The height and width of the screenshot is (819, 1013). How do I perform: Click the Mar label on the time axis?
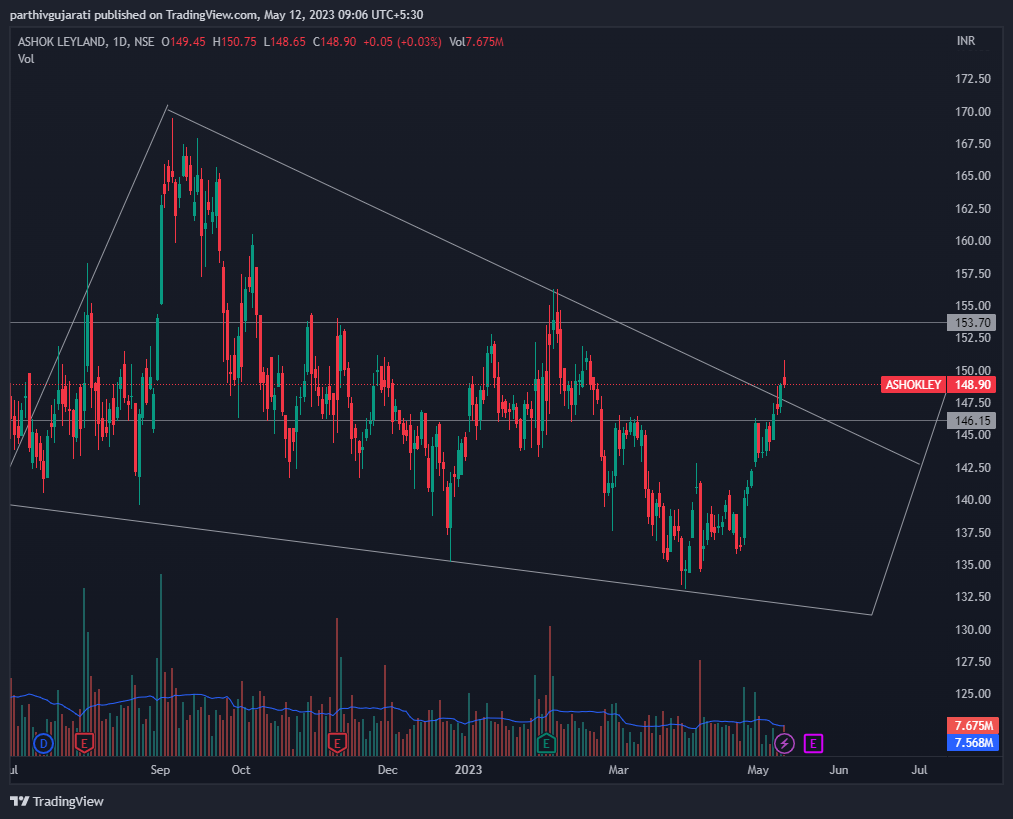(618, 770)
